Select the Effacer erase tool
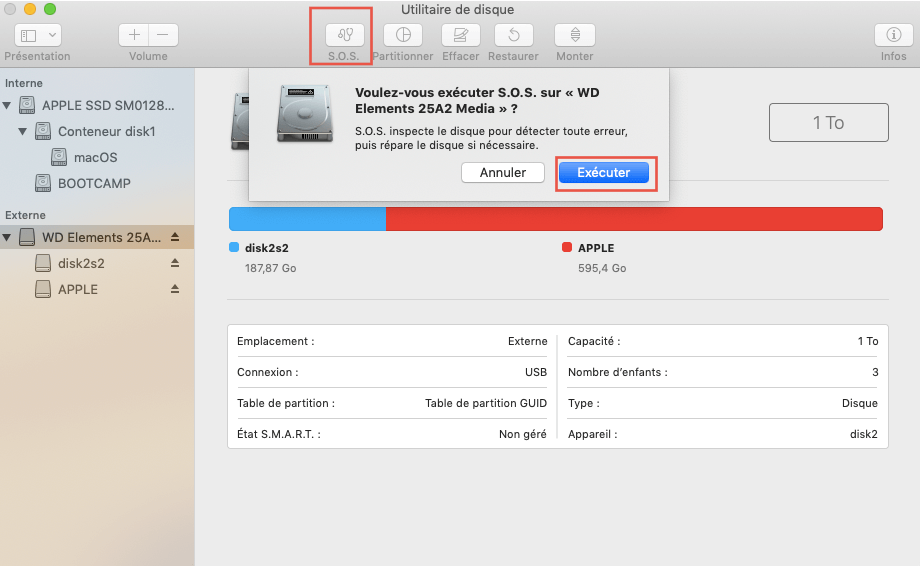Viewport: 920px width, 566px height. coord(461,35)
